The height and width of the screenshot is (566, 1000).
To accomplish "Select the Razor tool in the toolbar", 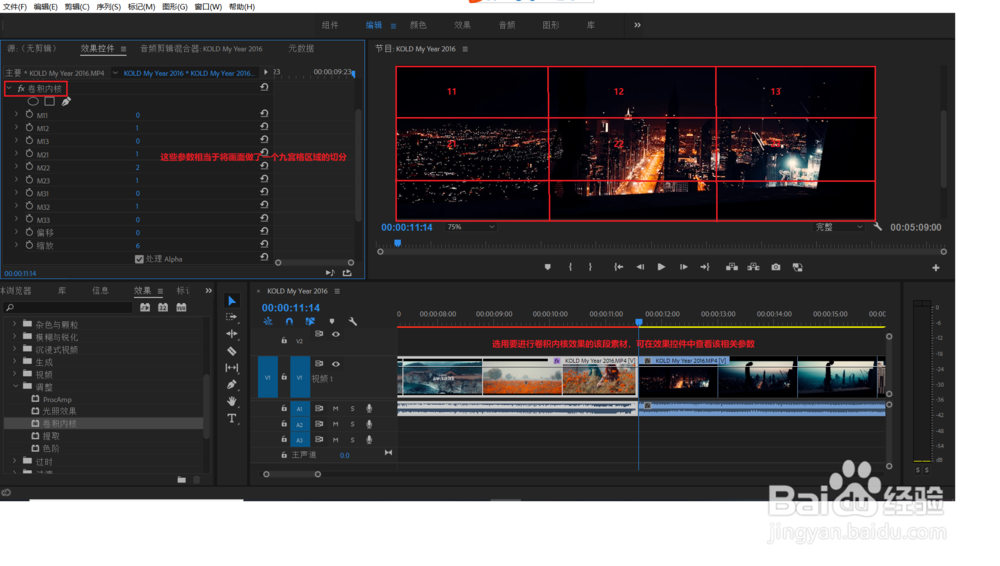I will coord(232,351).
